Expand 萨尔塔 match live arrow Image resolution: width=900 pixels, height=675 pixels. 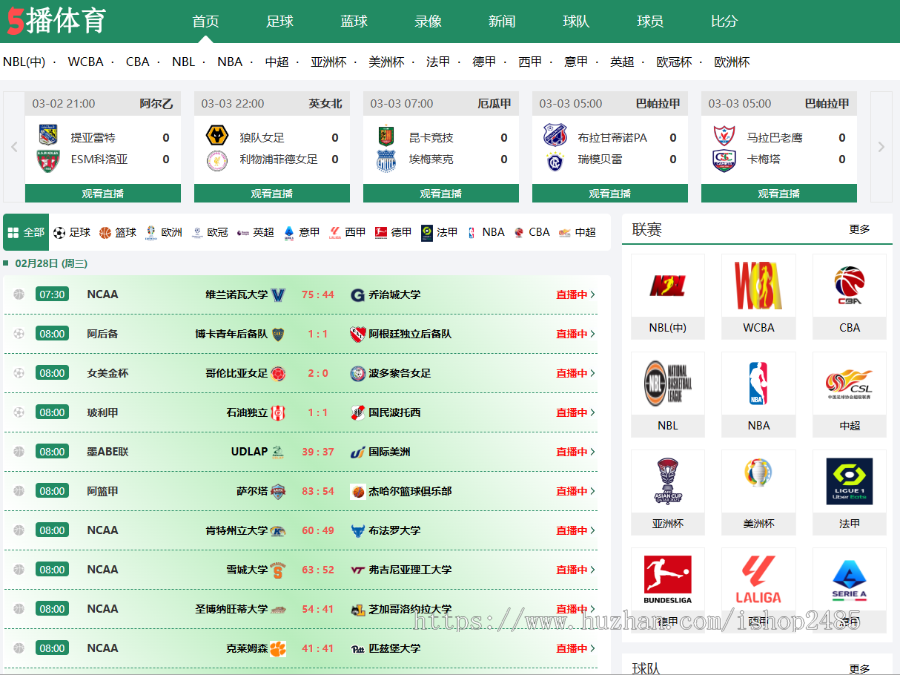click(x=593, y=491)
